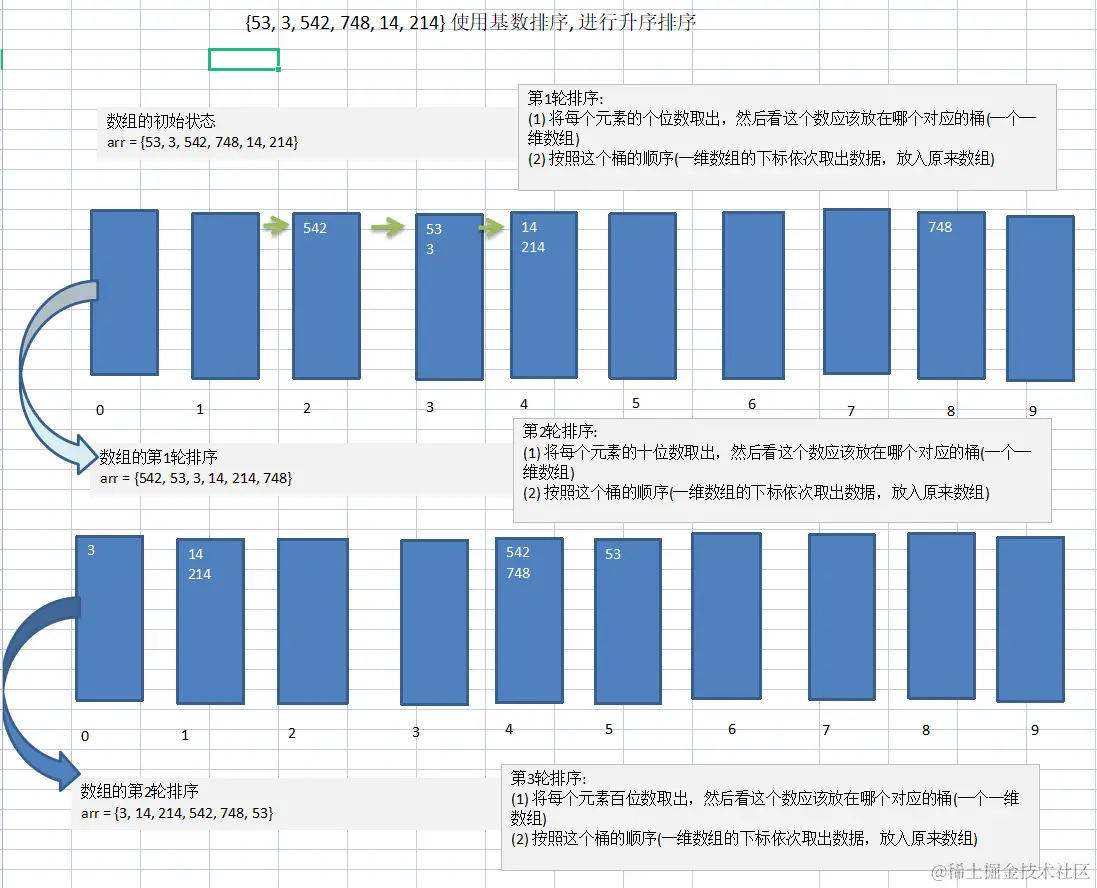Select second-round bucket shape holding 542 and 748
The height and width of the screenshot is (888, 1097).
530,621
